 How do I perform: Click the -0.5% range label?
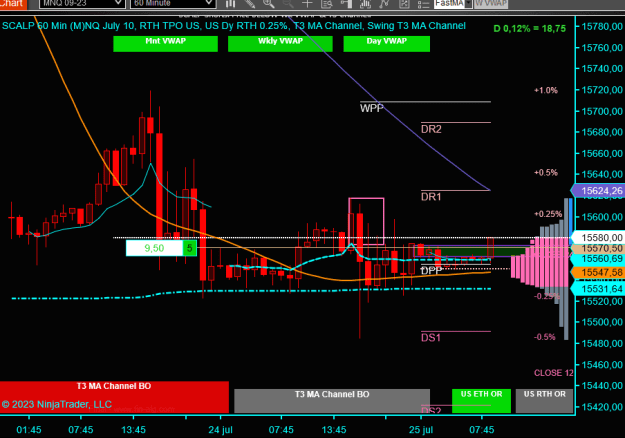[x=544, y=337]
